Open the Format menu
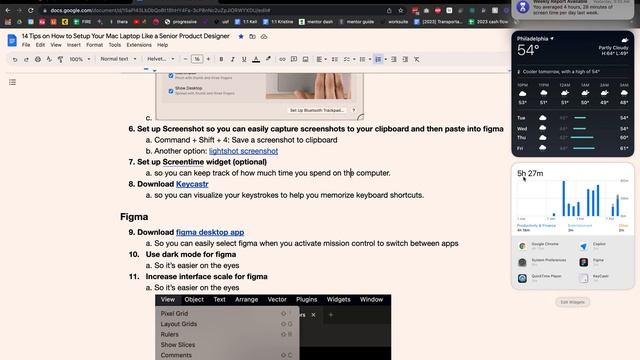The width and height of the screenshot is (640, 360). (94, 45)
